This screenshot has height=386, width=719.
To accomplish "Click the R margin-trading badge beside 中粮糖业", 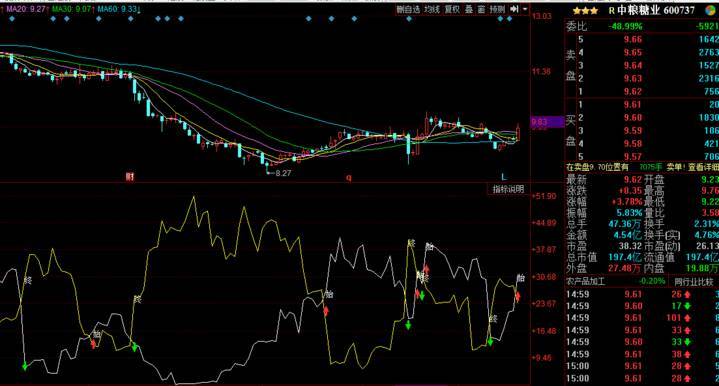I will [611, 11].
